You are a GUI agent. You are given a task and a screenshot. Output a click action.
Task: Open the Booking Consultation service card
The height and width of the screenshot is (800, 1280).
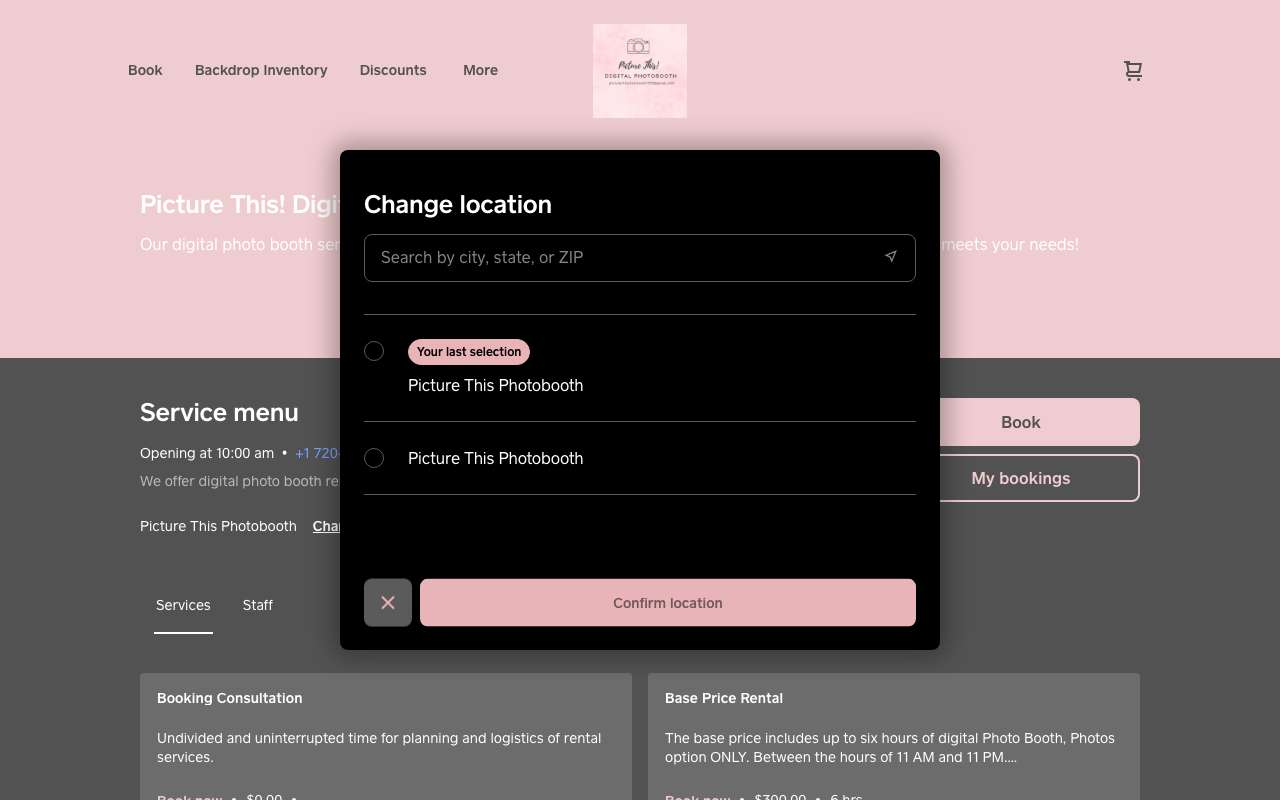point(386,736)
